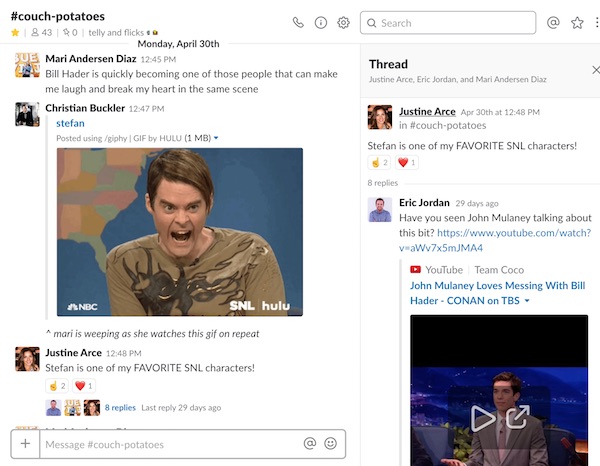600x466 pixels.
Task: Click the stefan GIF title link
Action: (70, 123)
